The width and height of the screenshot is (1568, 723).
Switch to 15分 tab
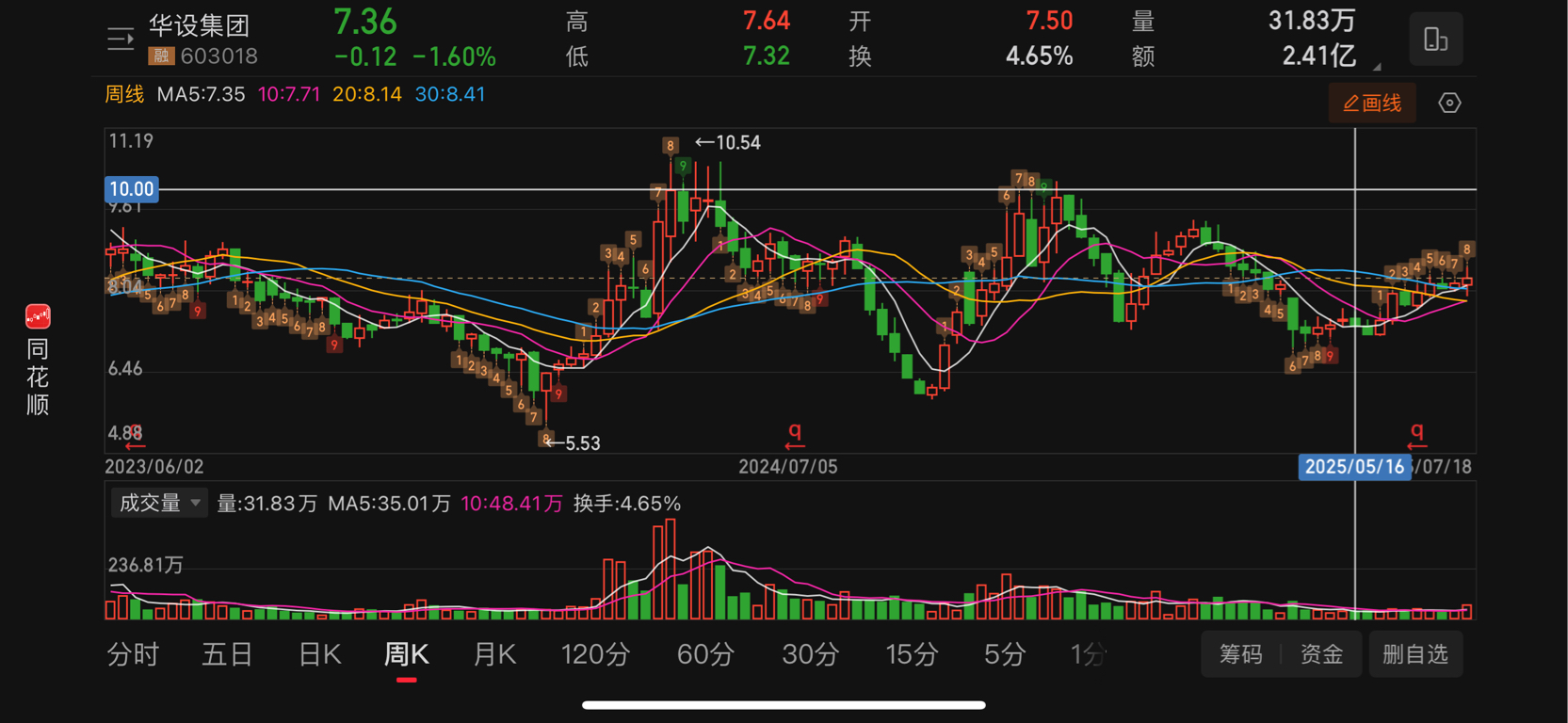pos(912,654)
